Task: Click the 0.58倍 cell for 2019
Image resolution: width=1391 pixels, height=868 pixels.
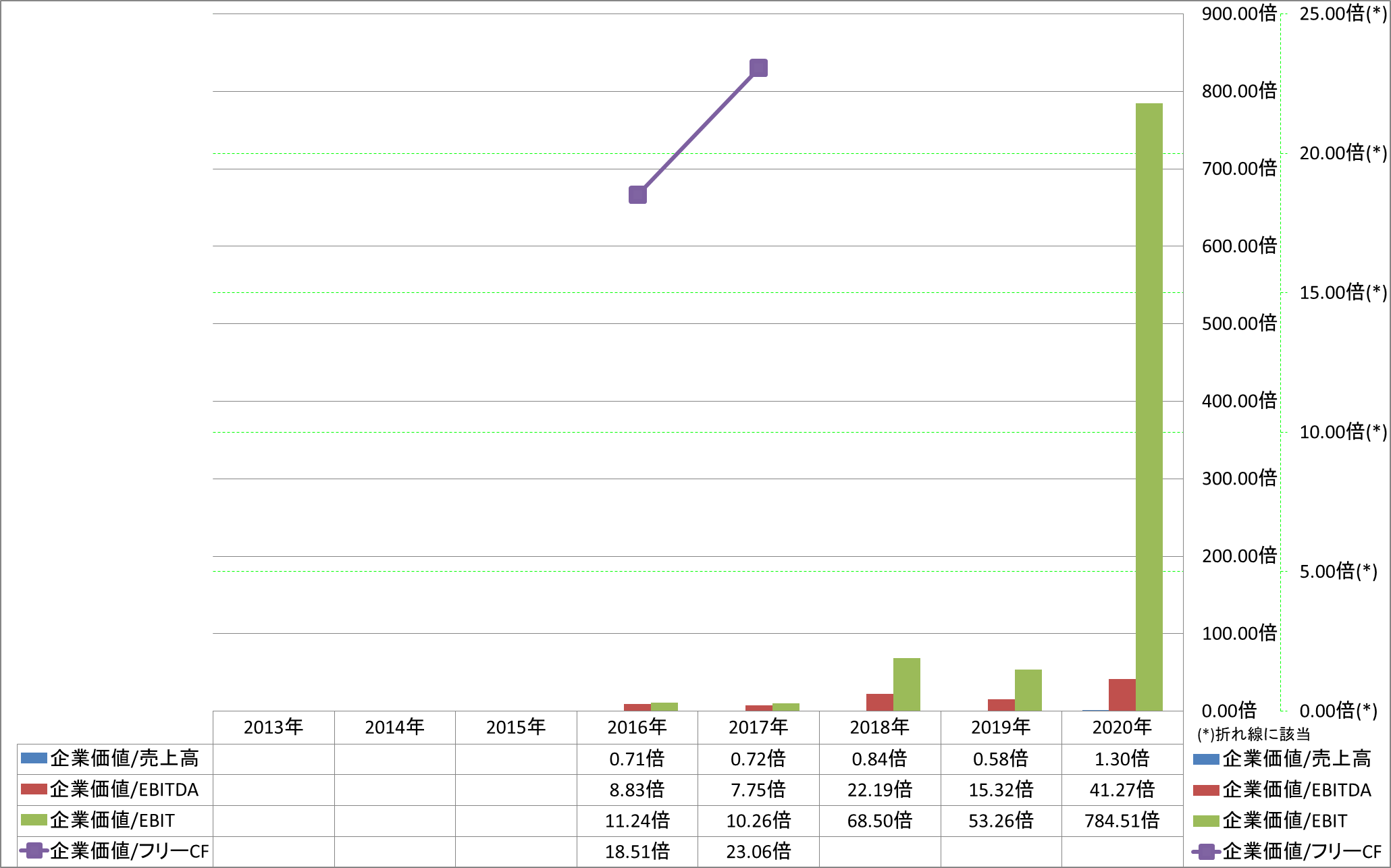Action: [1001, 759]
